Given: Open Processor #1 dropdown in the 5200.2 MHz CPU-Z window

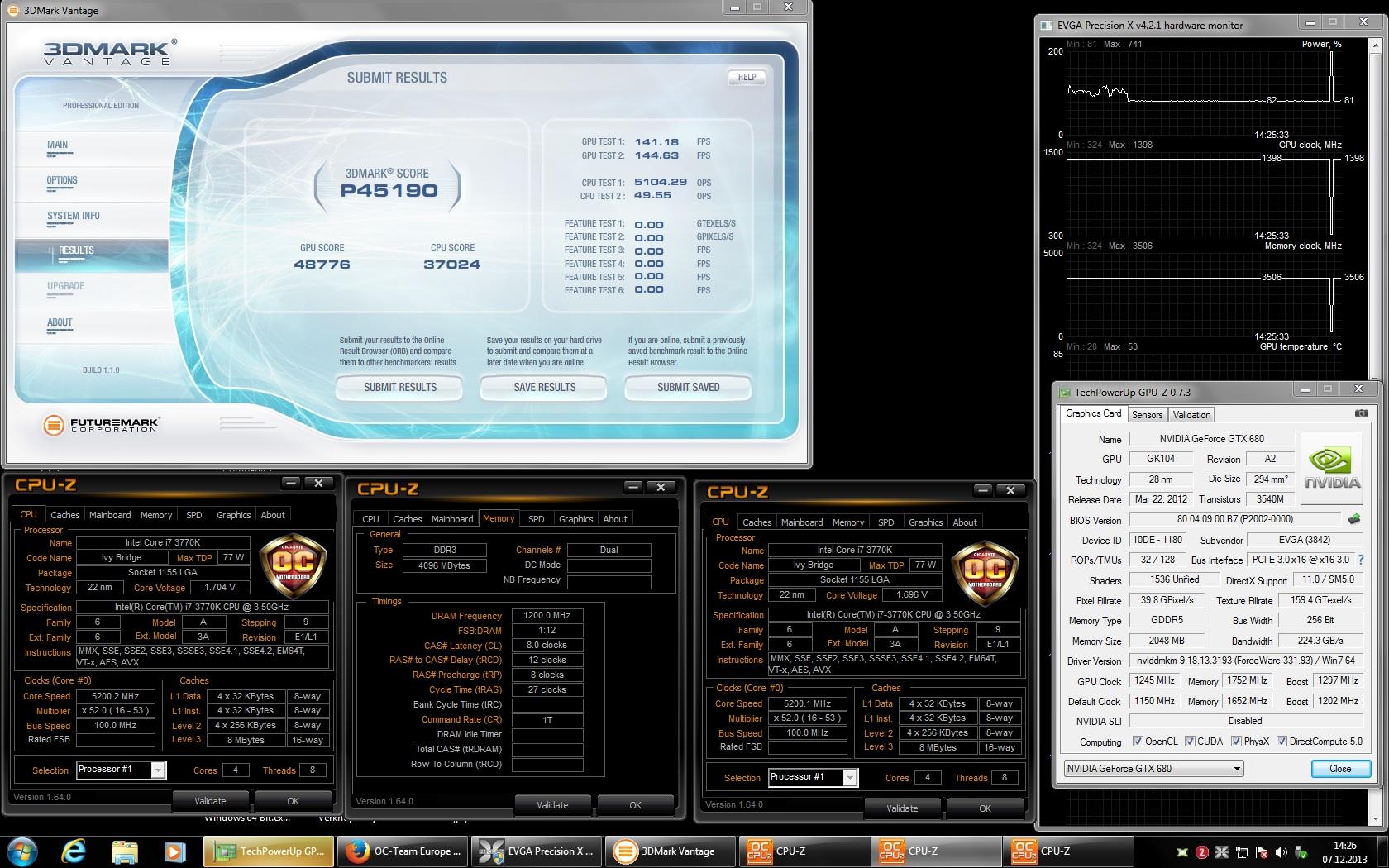Looking at the screenshot, I should [122, 770].
